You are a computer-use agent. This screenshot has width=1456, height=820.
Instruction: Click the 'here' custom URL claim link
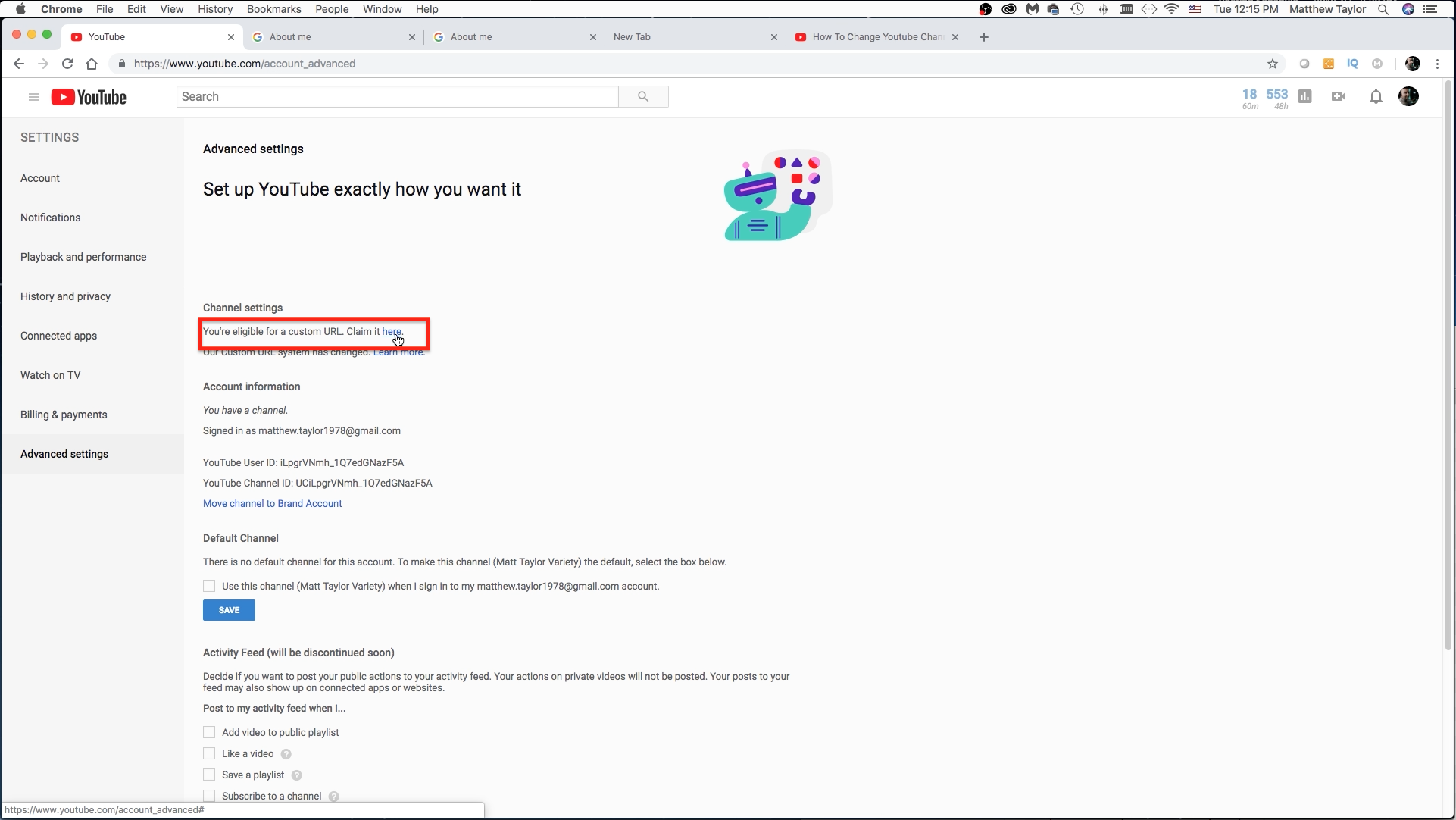pyautogui.click(x=392, y=331)
